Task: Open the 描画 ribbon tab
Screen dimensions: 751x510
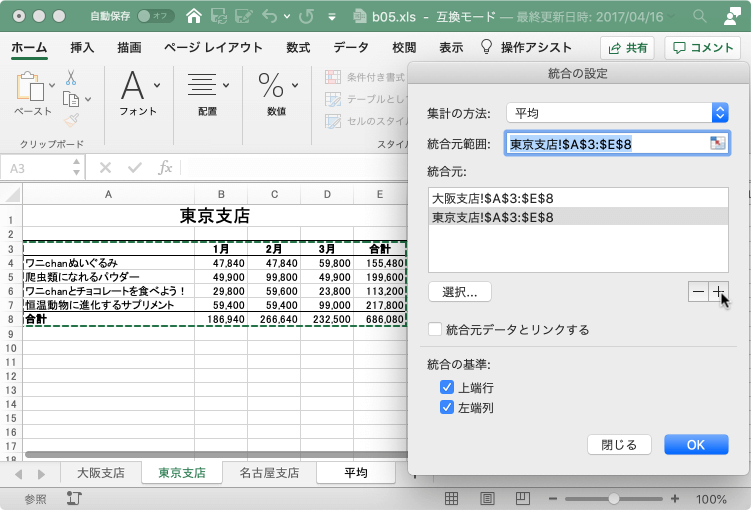Action: click(x=129, y=47)
